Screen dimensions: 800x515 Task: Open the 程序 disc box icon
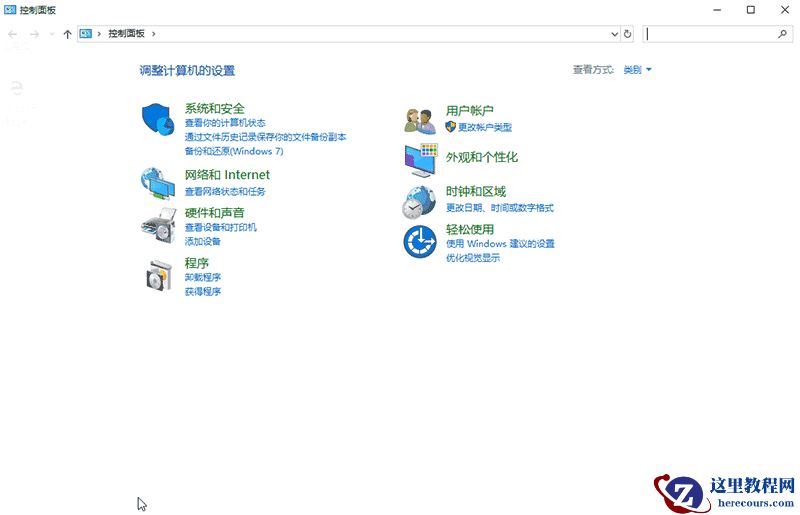point(159,276)
